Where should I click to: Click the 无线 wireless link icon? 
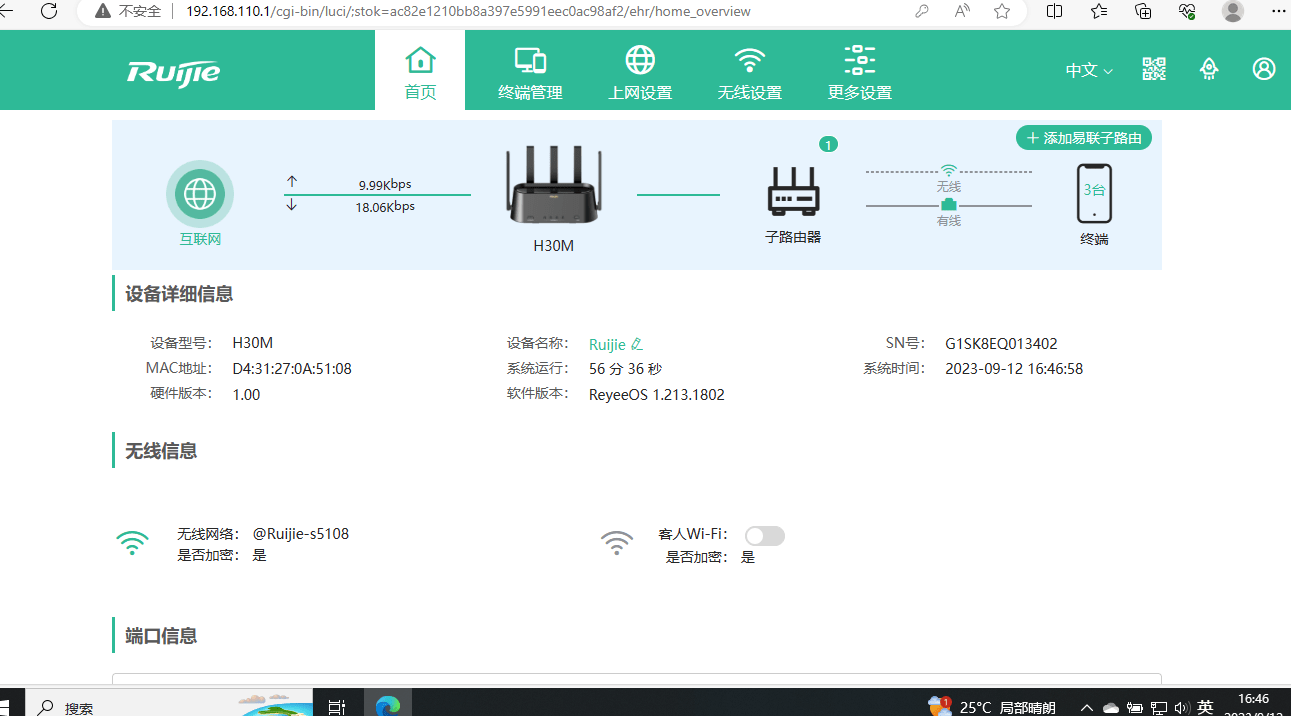pos(949,171)
